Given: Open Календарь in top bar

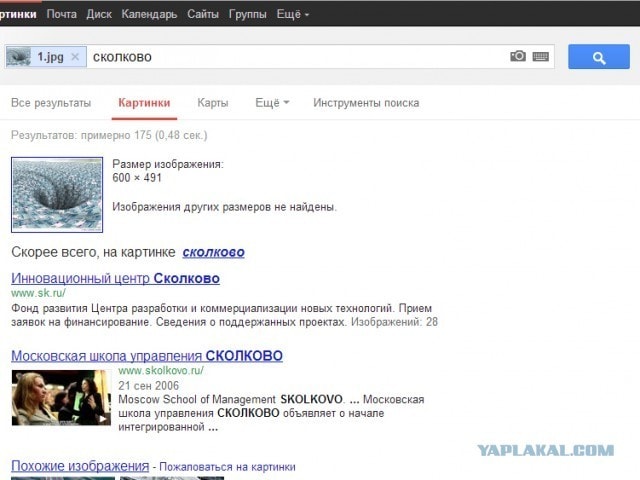Looking at the screenshot, I should tap(149, 14).
